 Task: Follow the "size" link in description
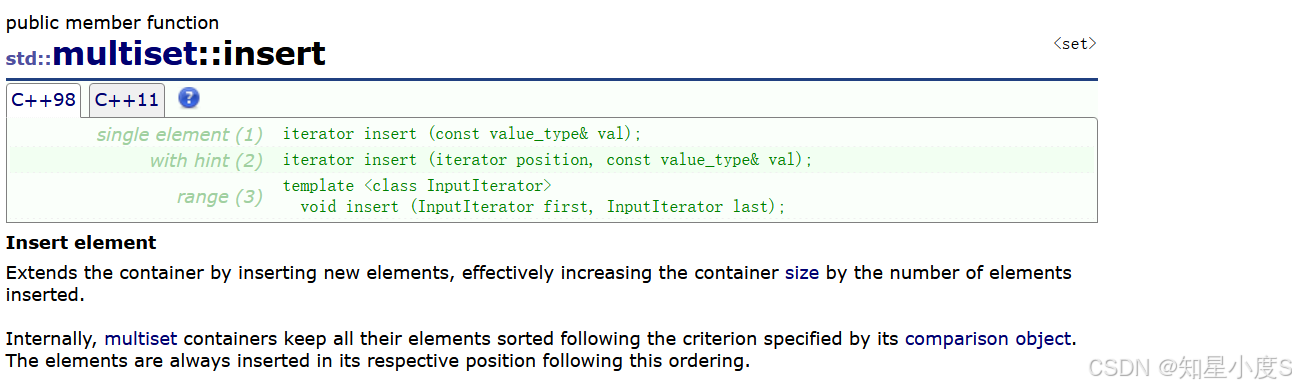[801, 273]
